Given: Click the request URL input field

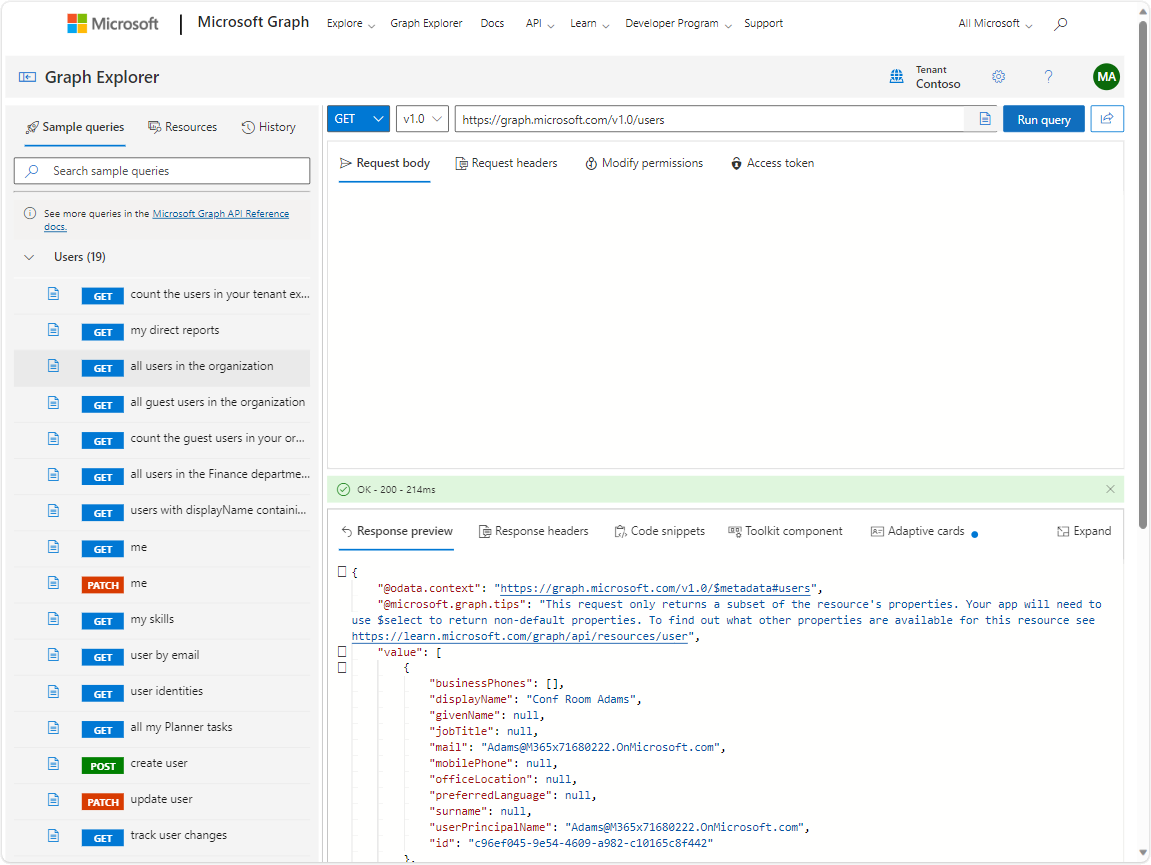Looking at the screenshot, I should coord(709,119).
